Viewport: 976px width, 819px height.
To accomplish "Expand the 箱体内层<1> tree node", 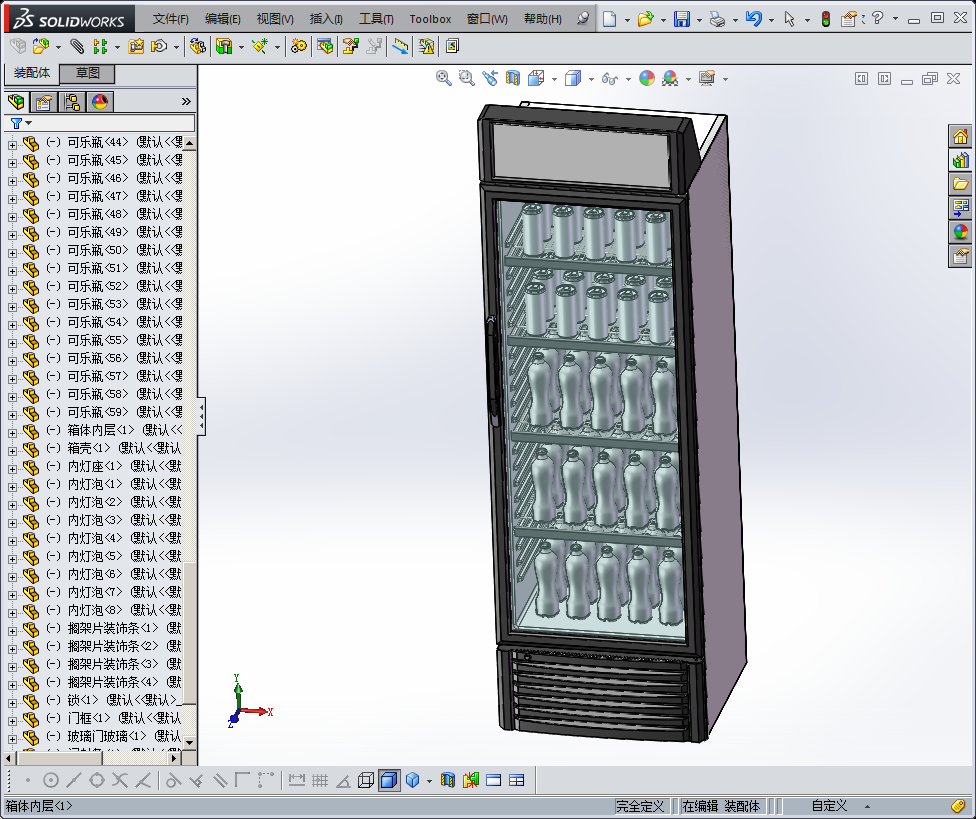I will 12,433.
